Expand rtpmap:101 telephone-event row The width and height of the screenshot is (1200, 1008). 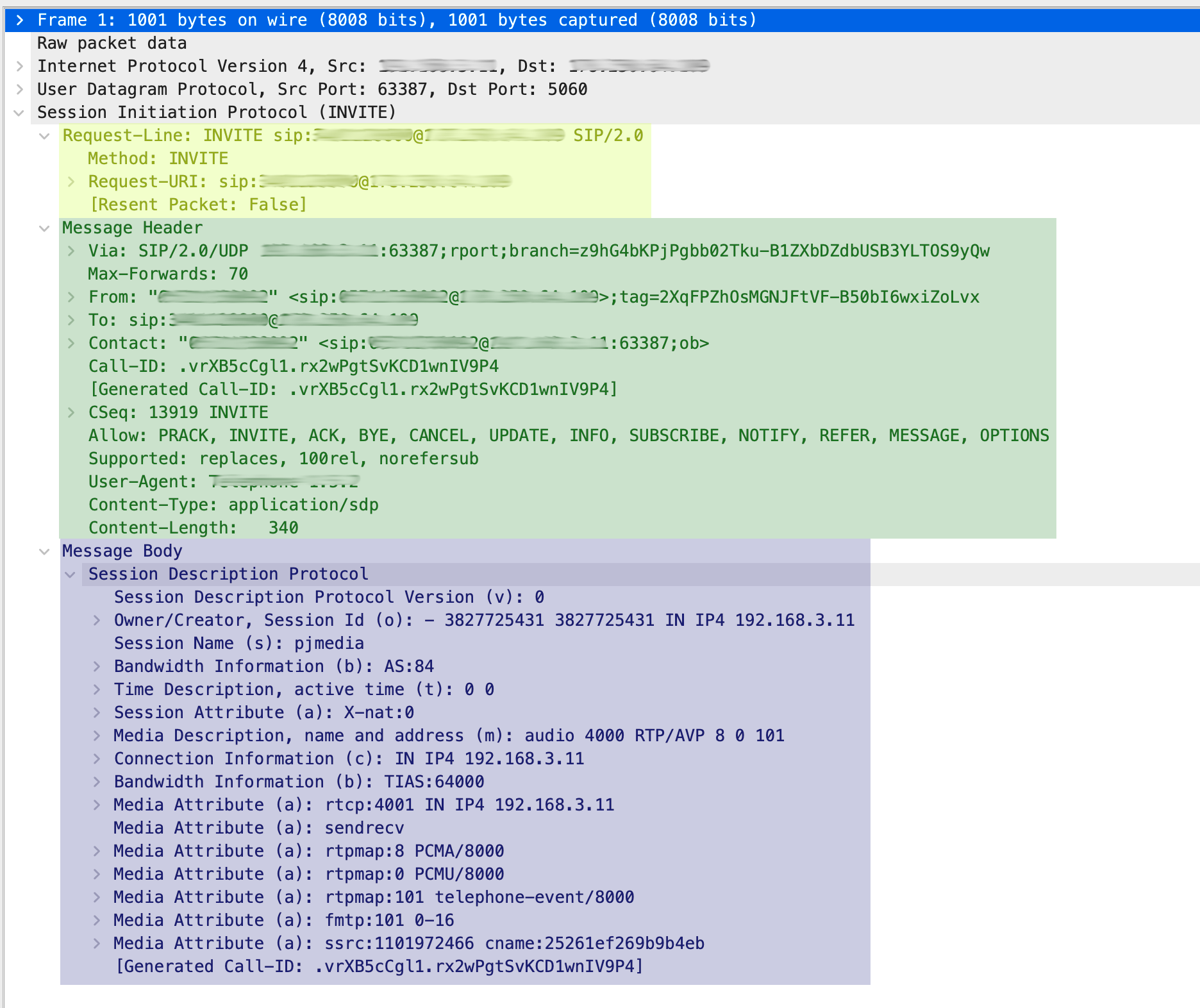(97, 897)
